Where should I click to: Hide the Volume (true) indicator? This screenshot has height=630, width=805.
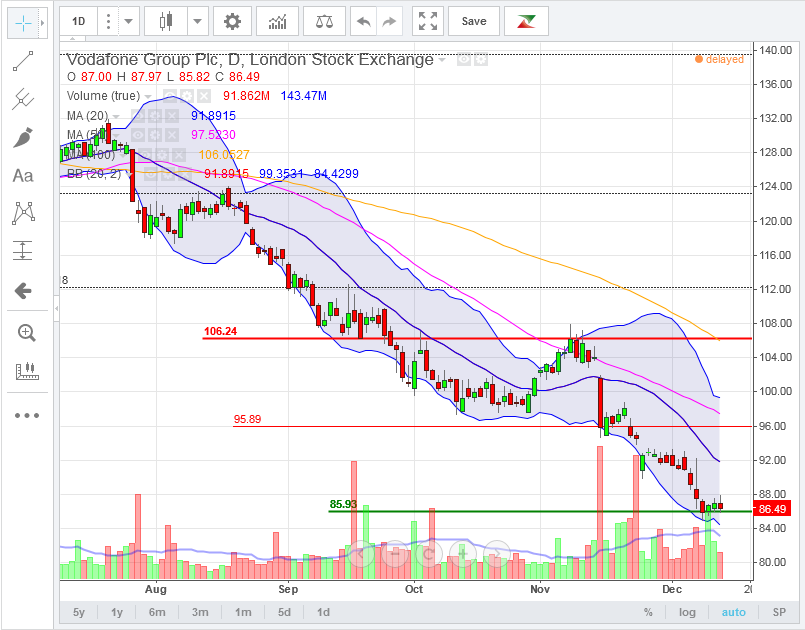[x=170, y=96]
